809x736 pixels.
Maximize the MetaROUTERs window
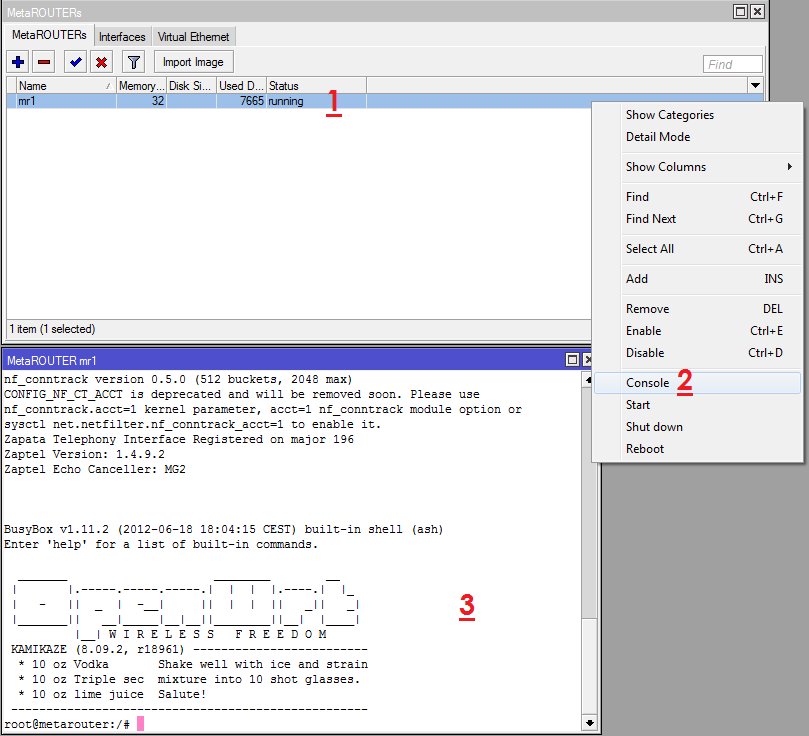[740, 11]
